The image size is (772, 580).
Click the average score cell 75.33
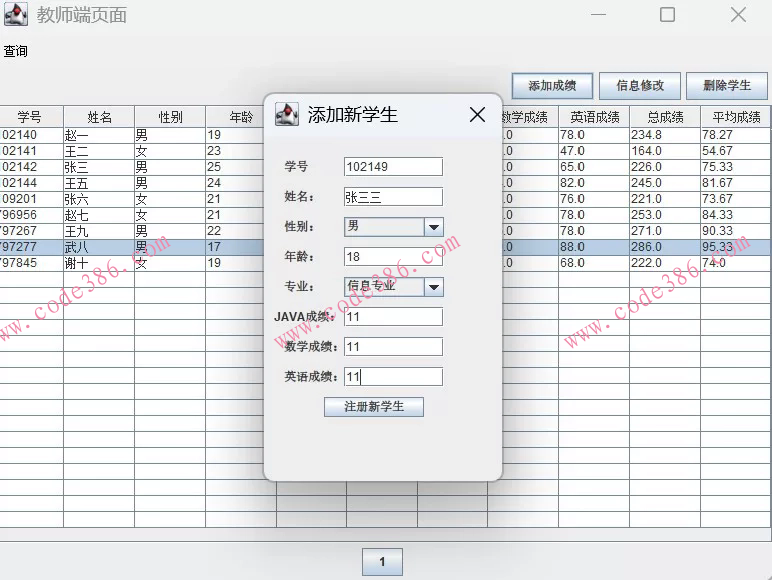click(x=736, y=167)
